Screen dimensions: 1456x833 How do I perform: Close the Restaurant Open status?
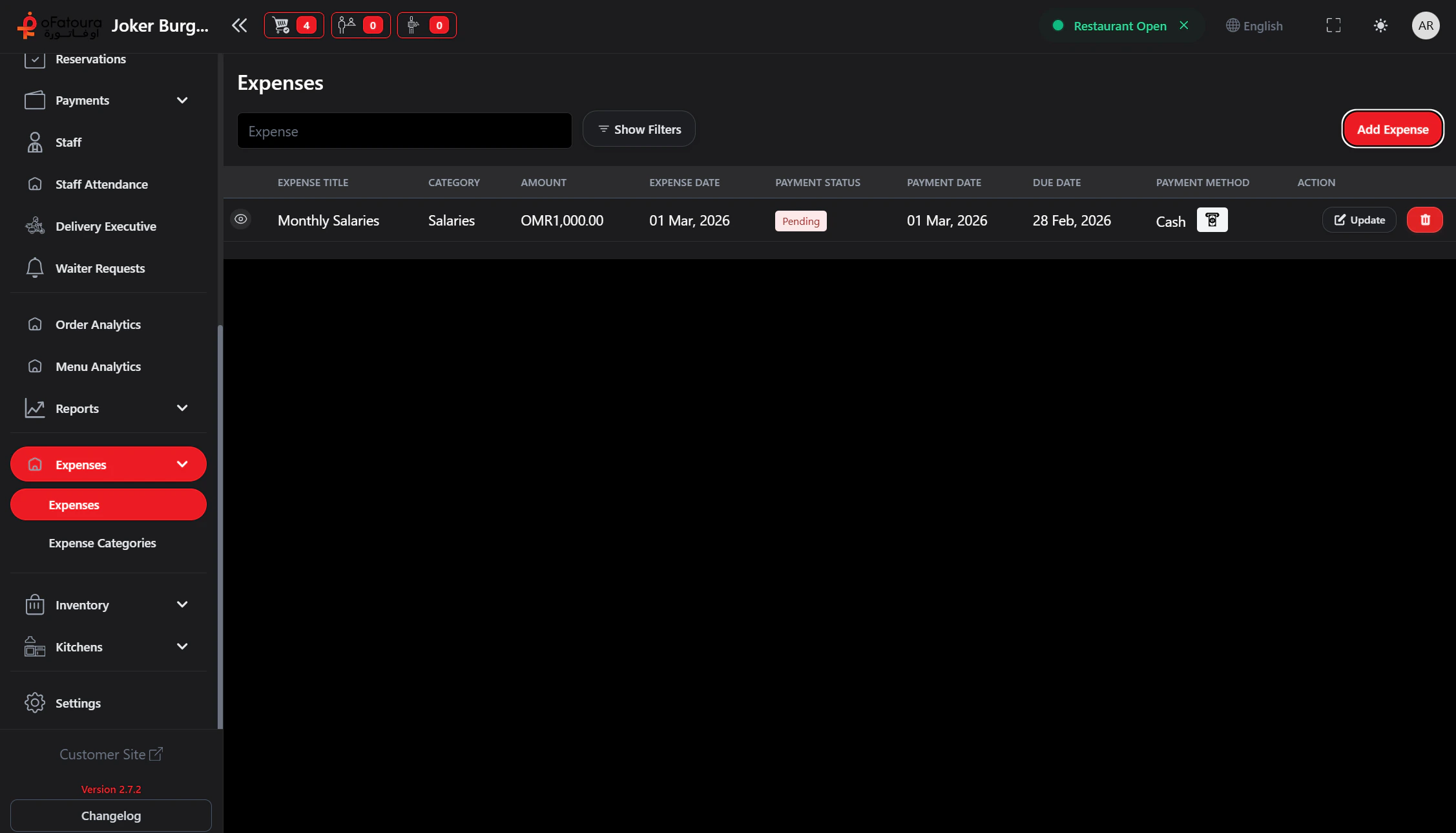1183,25
